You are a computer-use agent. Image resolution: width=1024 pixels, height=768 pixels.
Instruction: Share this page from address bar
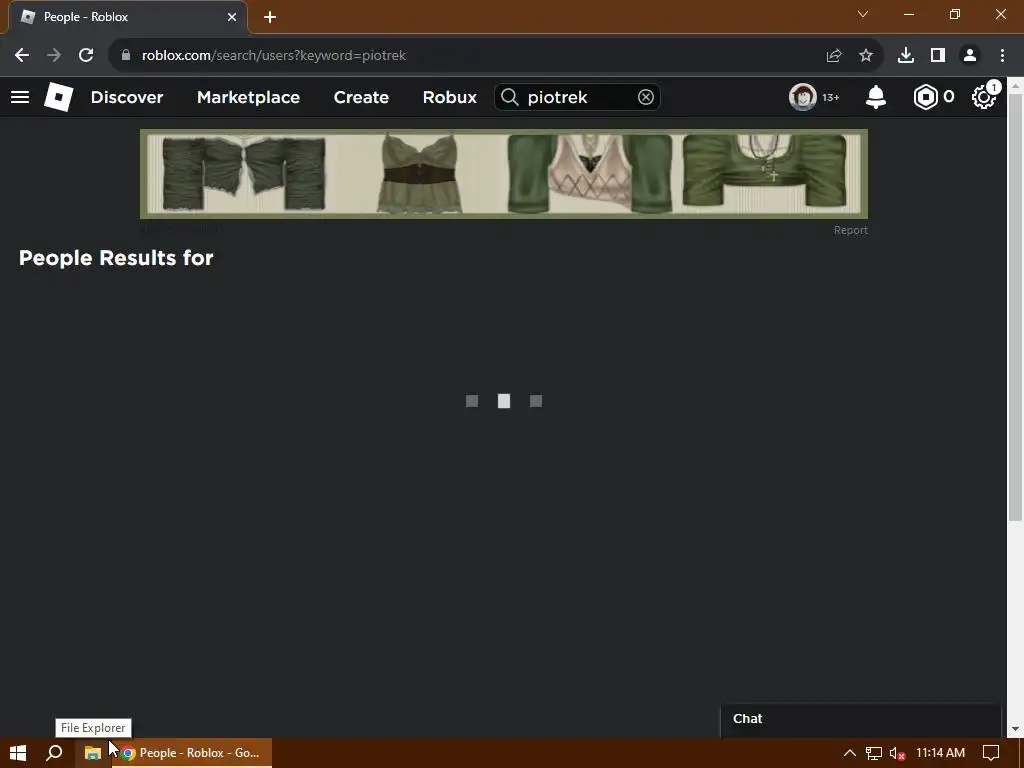tap(834, 56)
